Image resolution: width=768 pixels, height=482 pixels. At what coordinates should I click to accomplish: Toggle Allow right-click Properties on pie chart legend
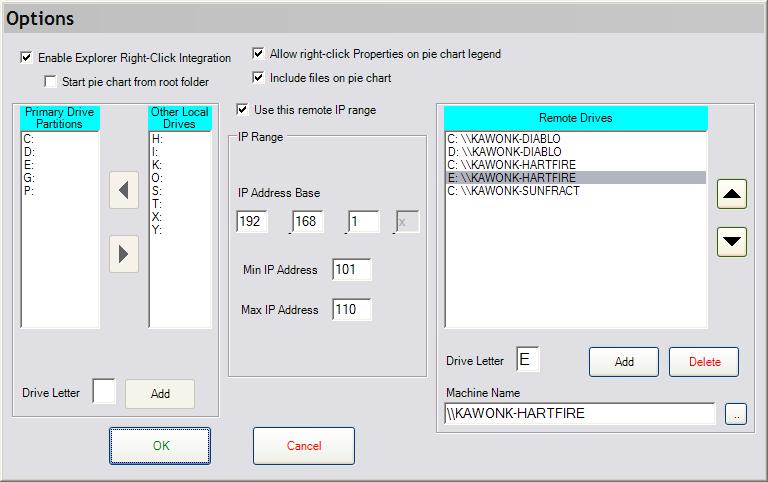[x=259, y=54]
